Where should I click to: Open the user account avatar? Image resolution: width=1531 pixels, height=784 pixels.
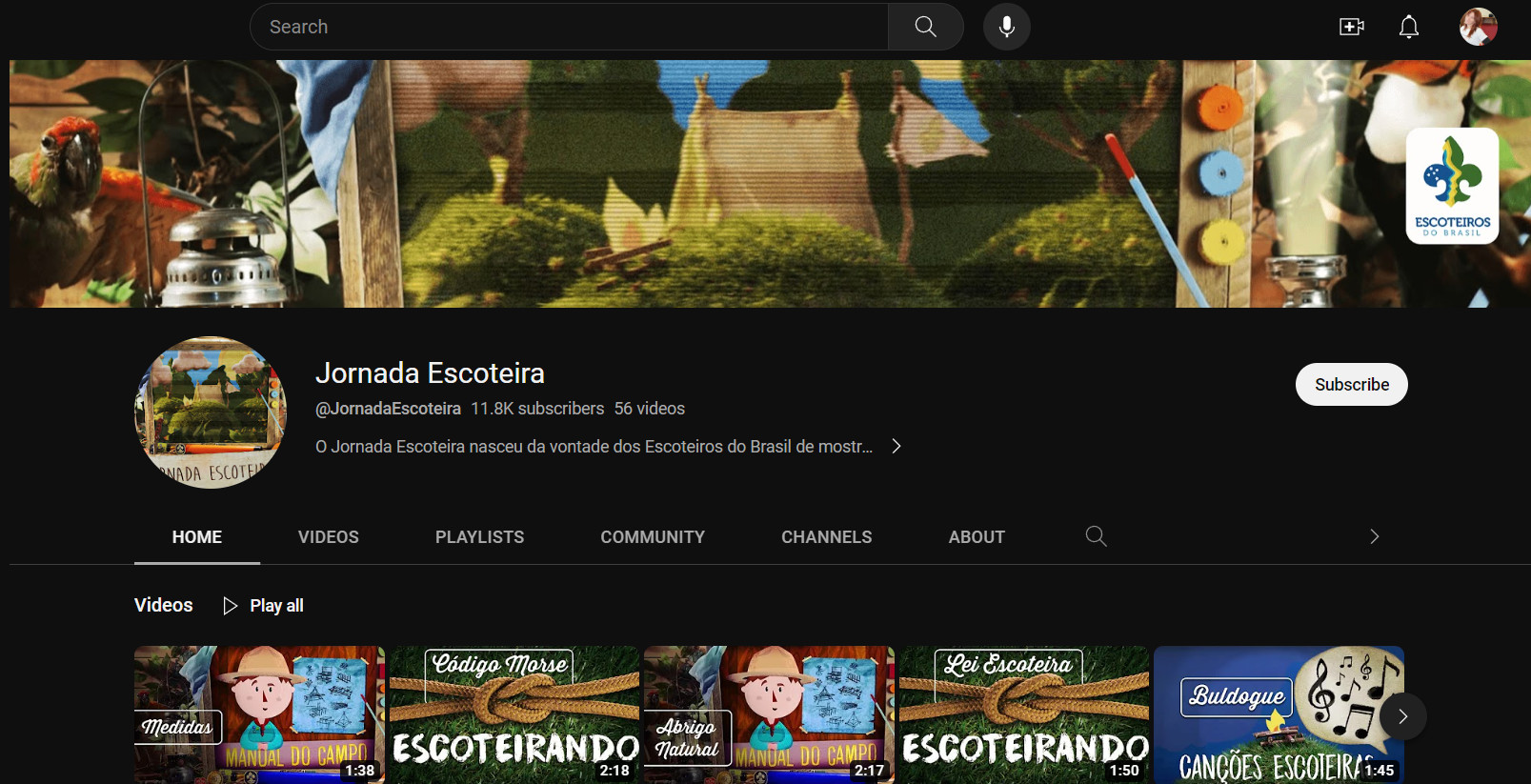(x=1478, y=27)
